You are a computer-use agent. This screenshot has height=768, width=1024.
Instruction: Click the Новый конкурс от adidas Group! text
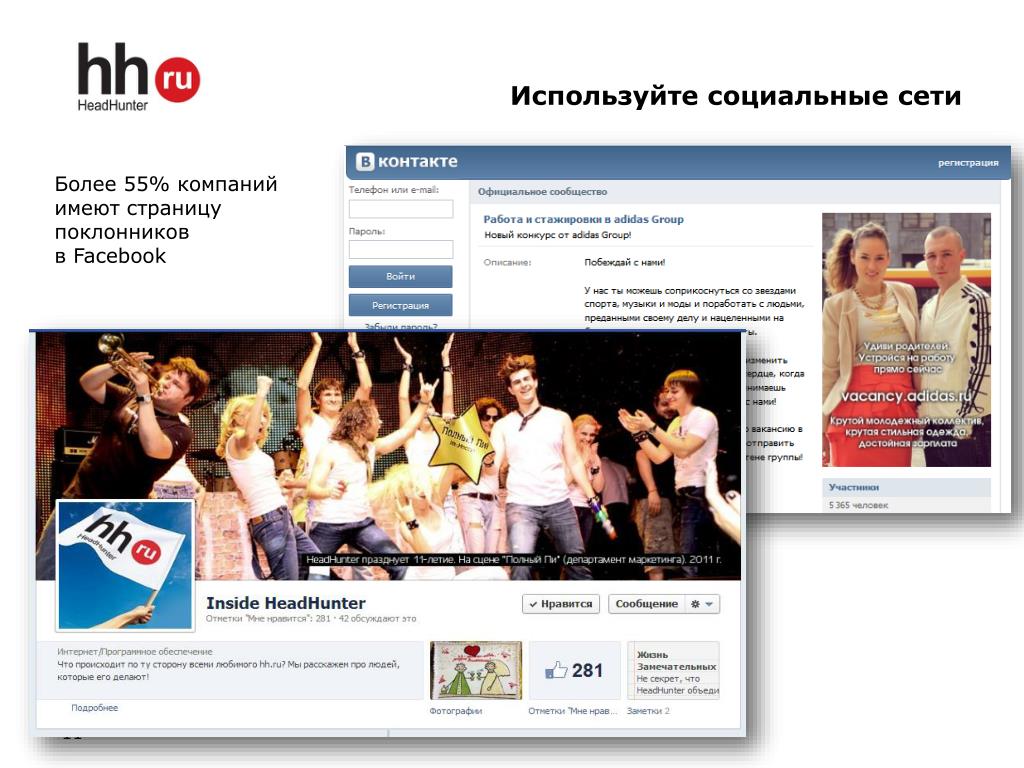[x=558, y=235]
